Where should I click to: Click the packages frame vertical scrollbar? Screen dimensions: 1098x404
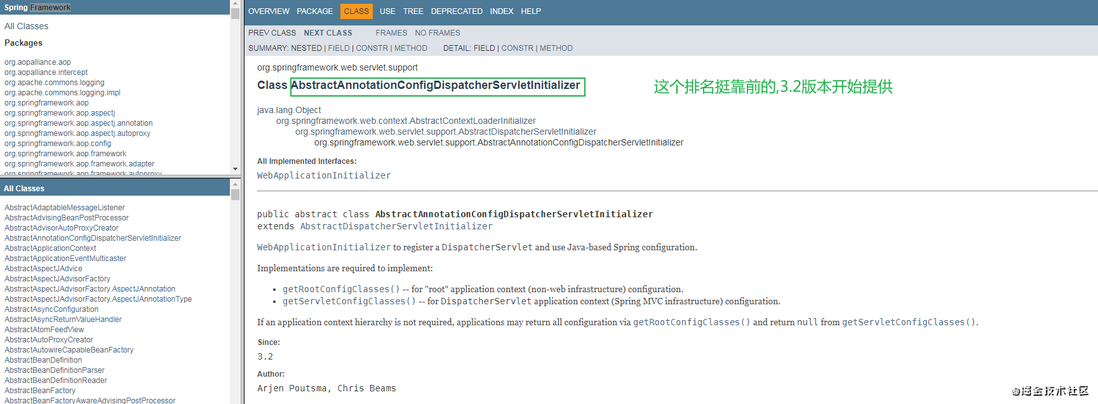pyautogui.click(x=235, y=88)
